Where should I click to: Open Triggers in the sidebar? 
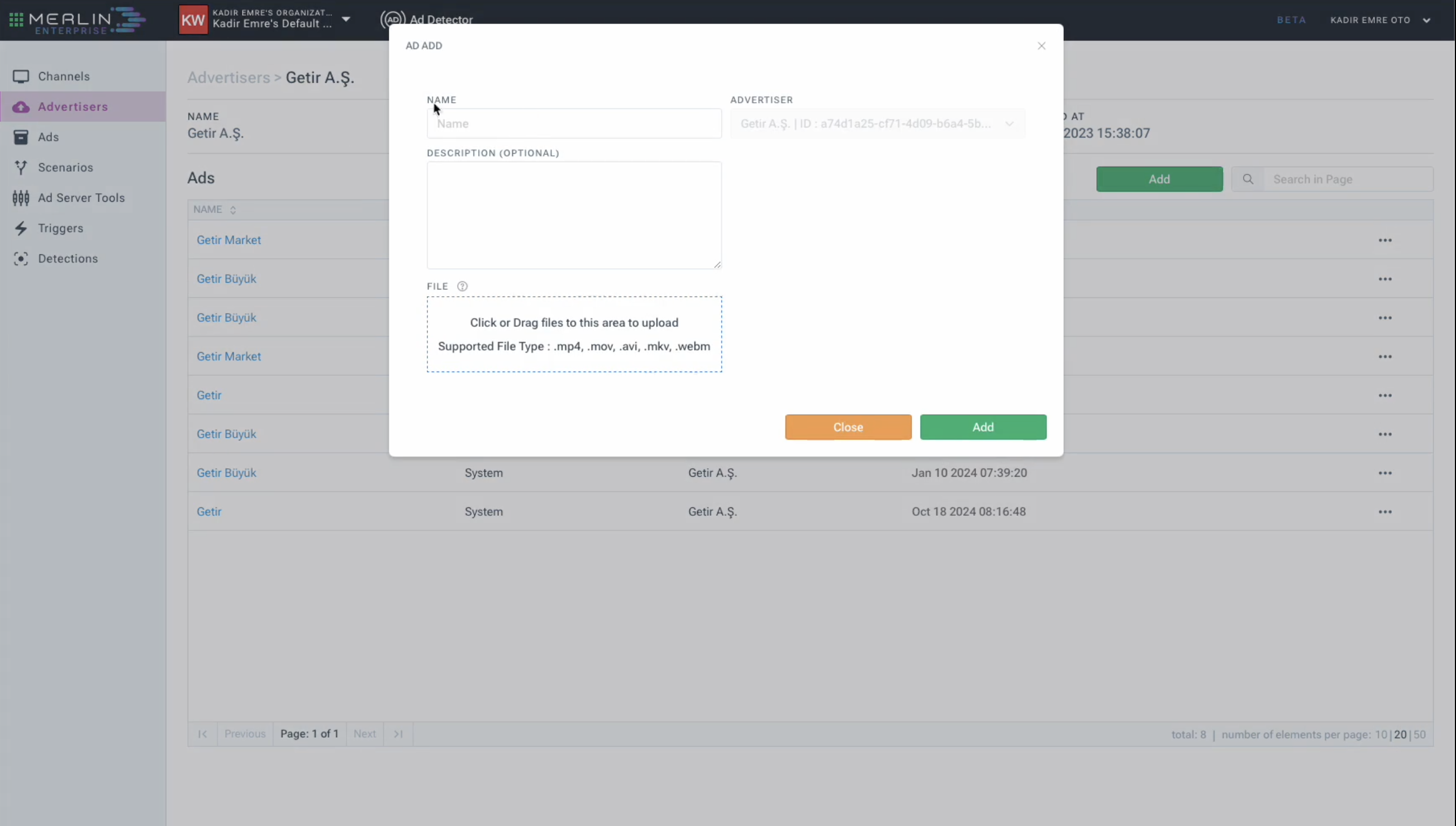click(x=83, y=228)
